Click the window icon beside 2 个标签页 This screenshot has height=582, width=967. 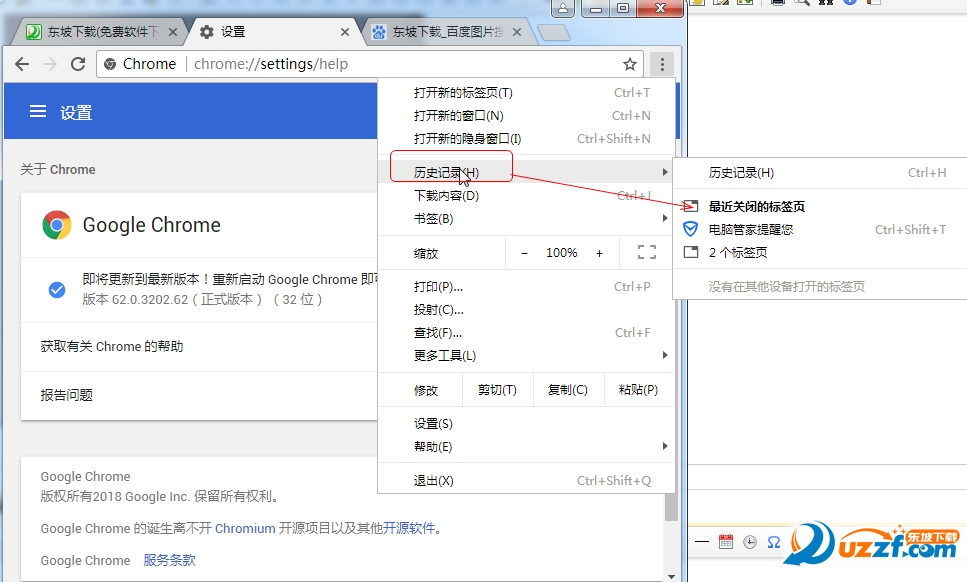coord(691,252)
